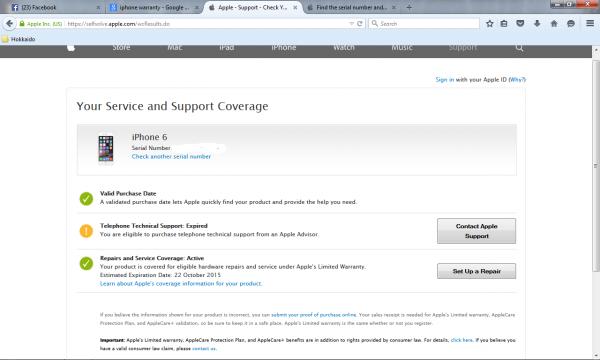This screenshot has width=600, height=360.
Task: Click the 'Repairs and Service Coverage: Active' text
Action: coord(152,258)
